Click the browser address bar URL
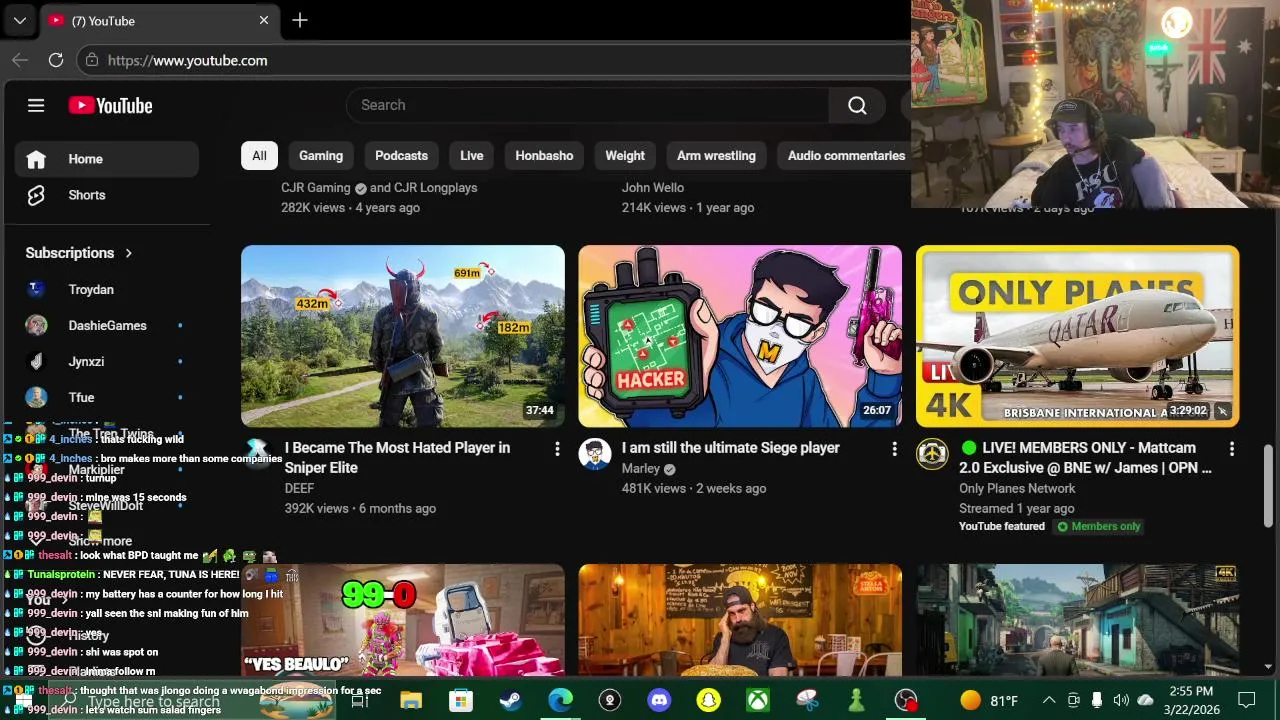The width and height of the screenshot is (1280, 720). pos(187,60)
